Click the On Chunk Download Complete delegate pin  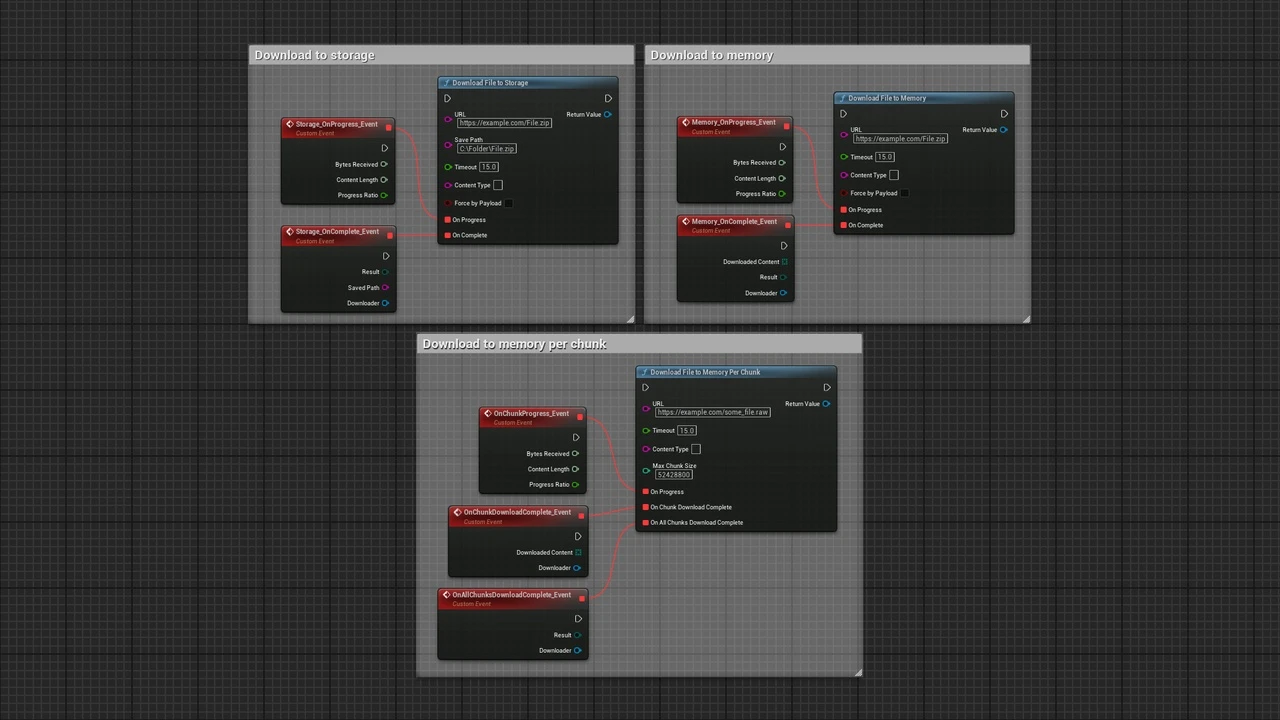point(646,507)
